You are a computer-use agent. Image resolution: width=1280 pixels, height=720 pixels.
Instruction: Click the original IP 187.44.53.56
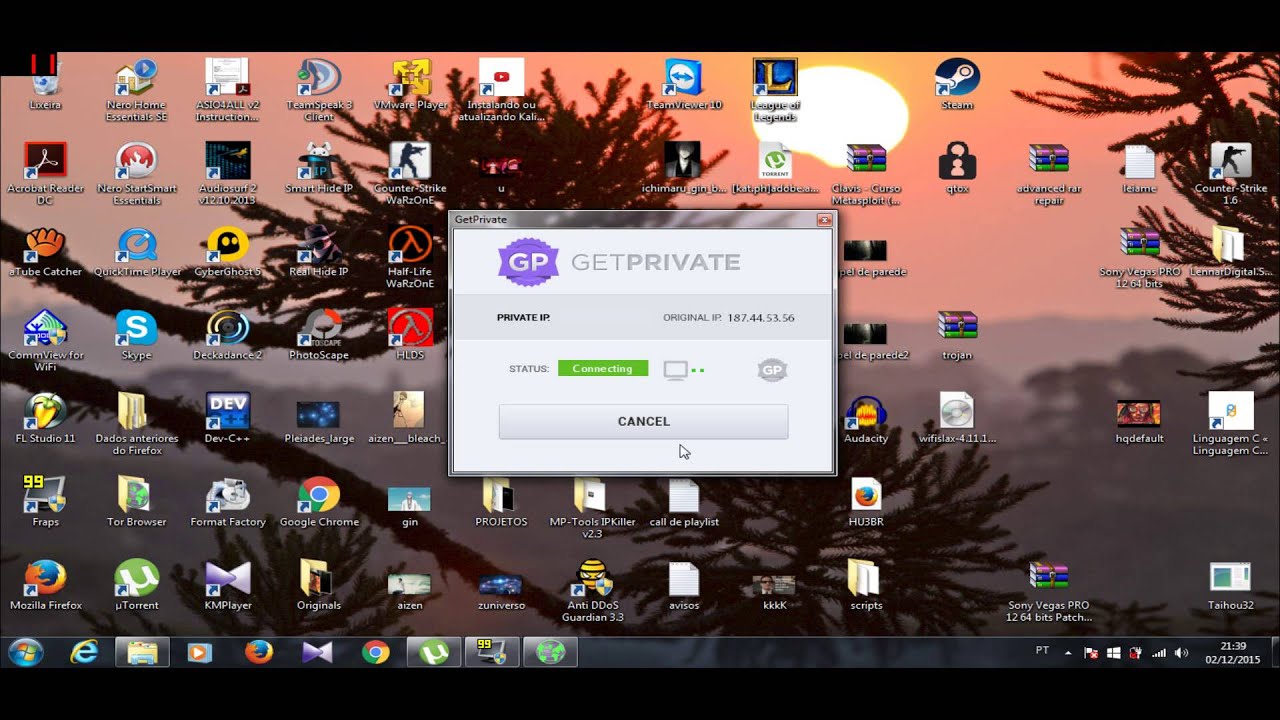click(x=761, y=317)
